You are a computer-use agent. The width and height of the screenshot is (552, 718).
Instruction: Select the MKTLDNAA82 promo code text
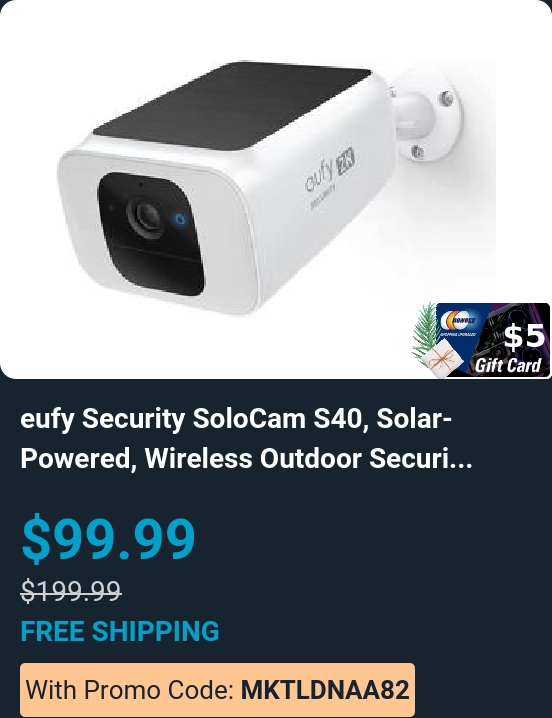[325, 690]
